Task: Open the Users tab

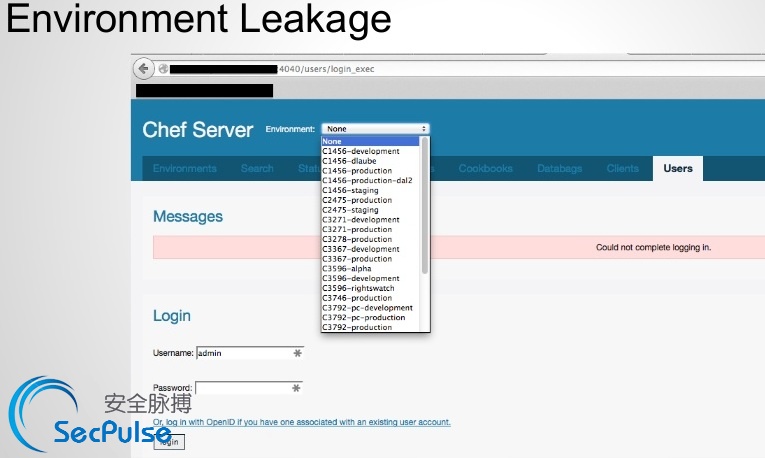Action: 678,168
